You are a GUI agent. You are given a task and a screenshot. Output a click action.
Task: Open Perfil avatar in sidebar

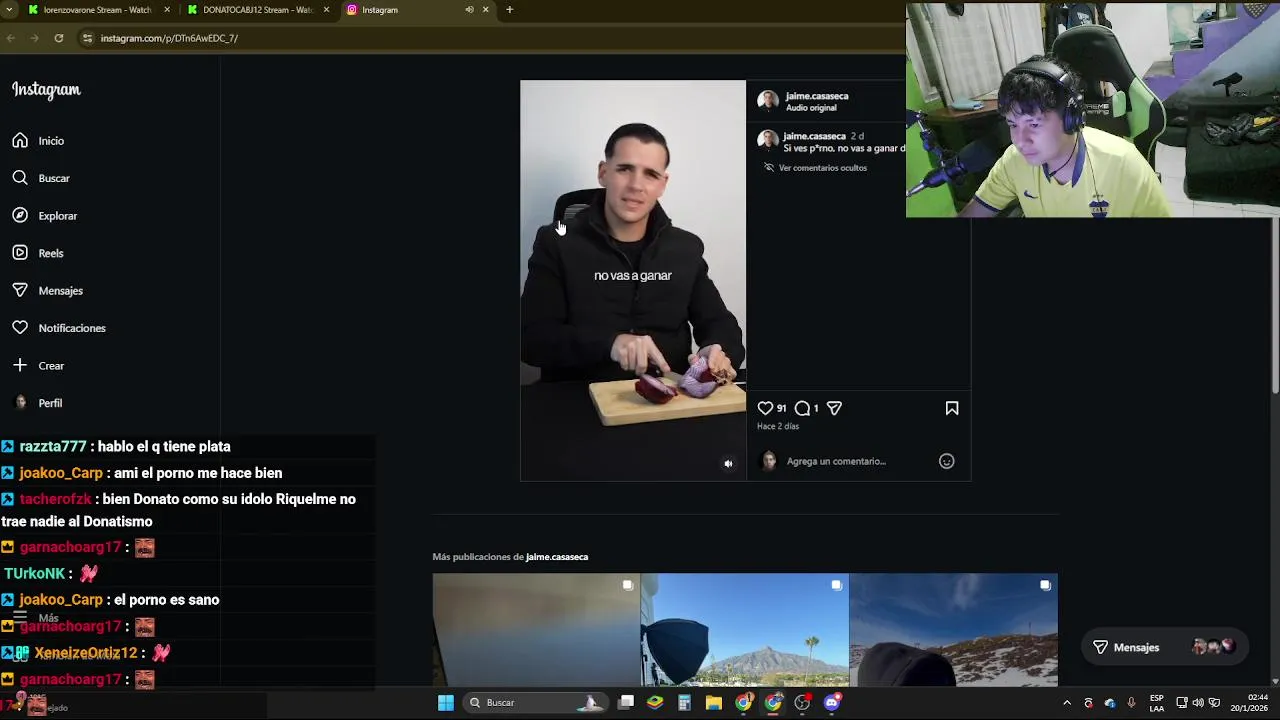coord(20,403)
